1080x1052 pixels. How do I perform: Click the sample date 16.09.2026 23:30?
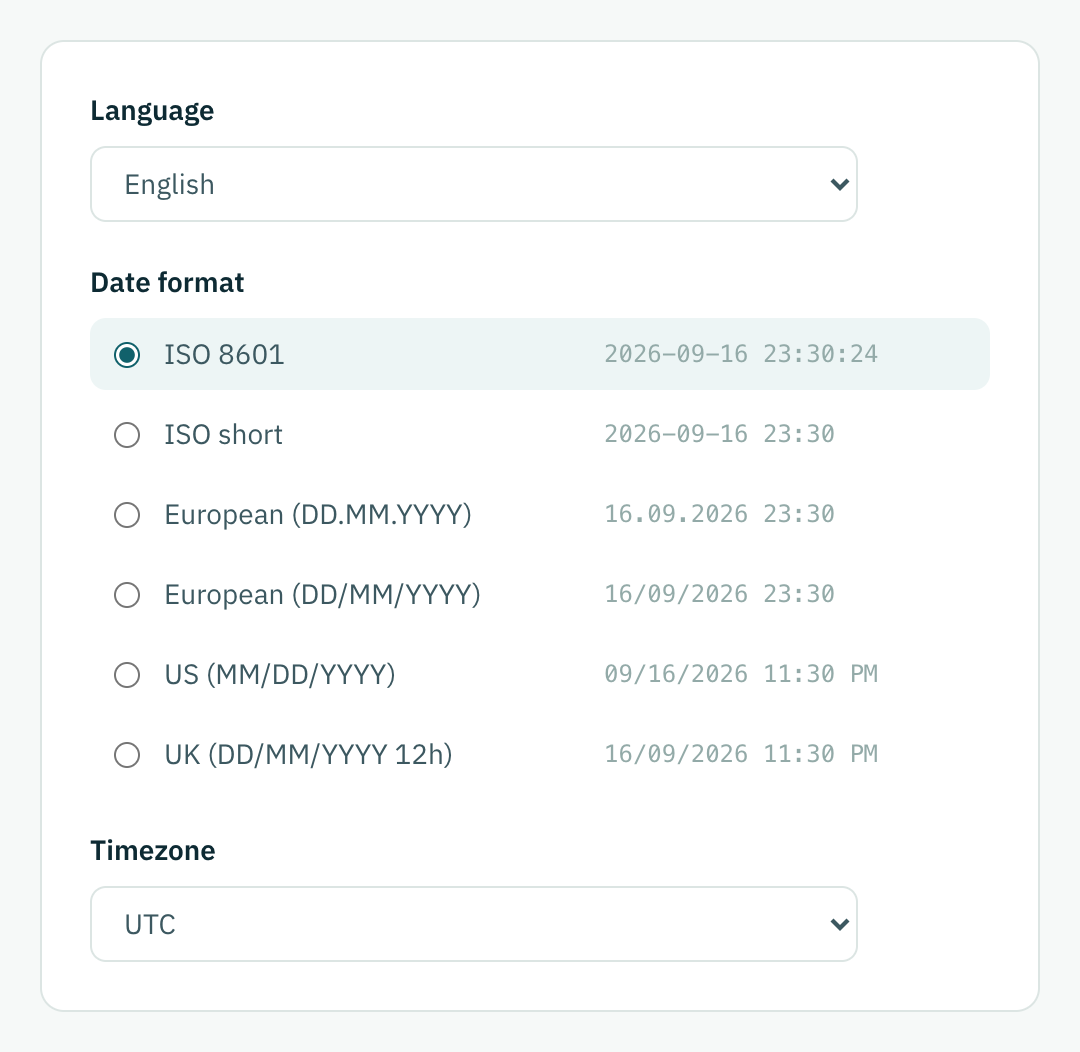pyautogui.click(x=719, y=514)
